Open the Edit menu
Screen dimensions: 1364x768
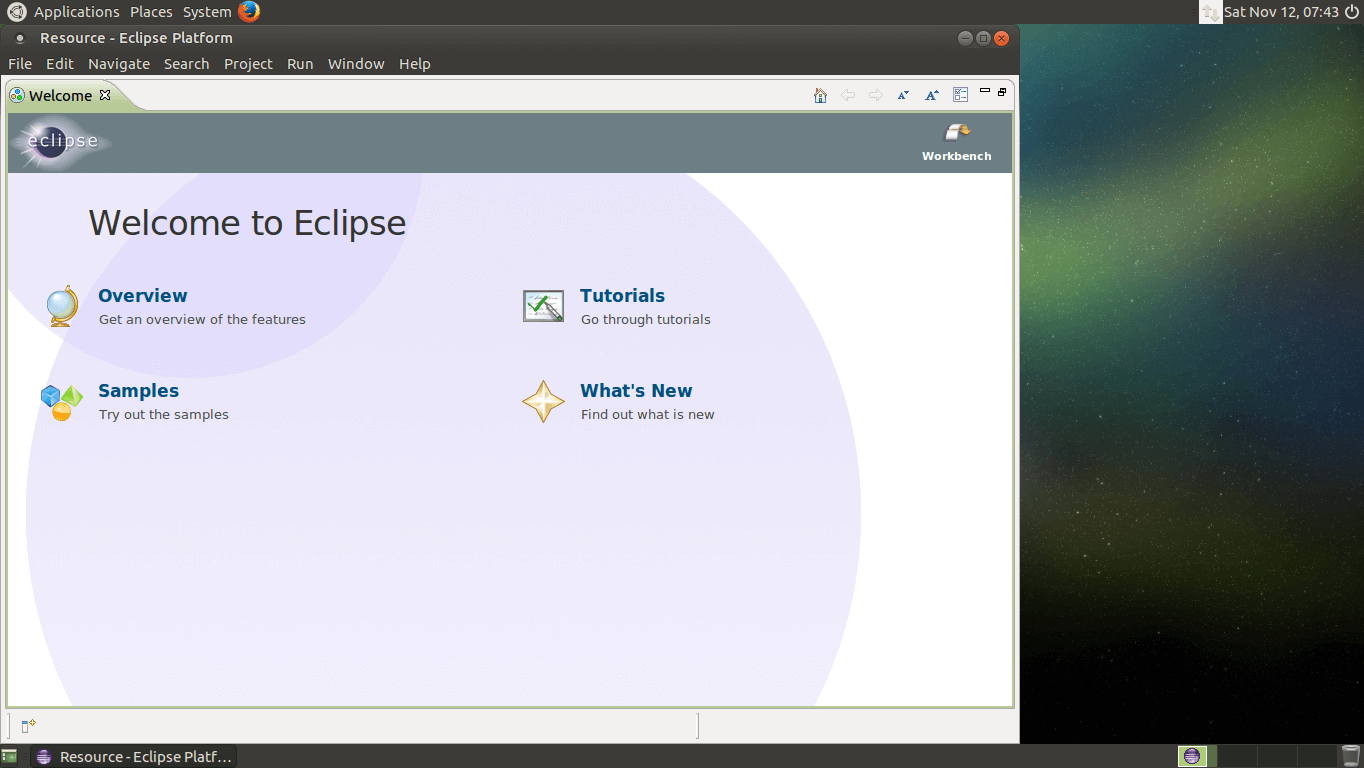(60, 64)
